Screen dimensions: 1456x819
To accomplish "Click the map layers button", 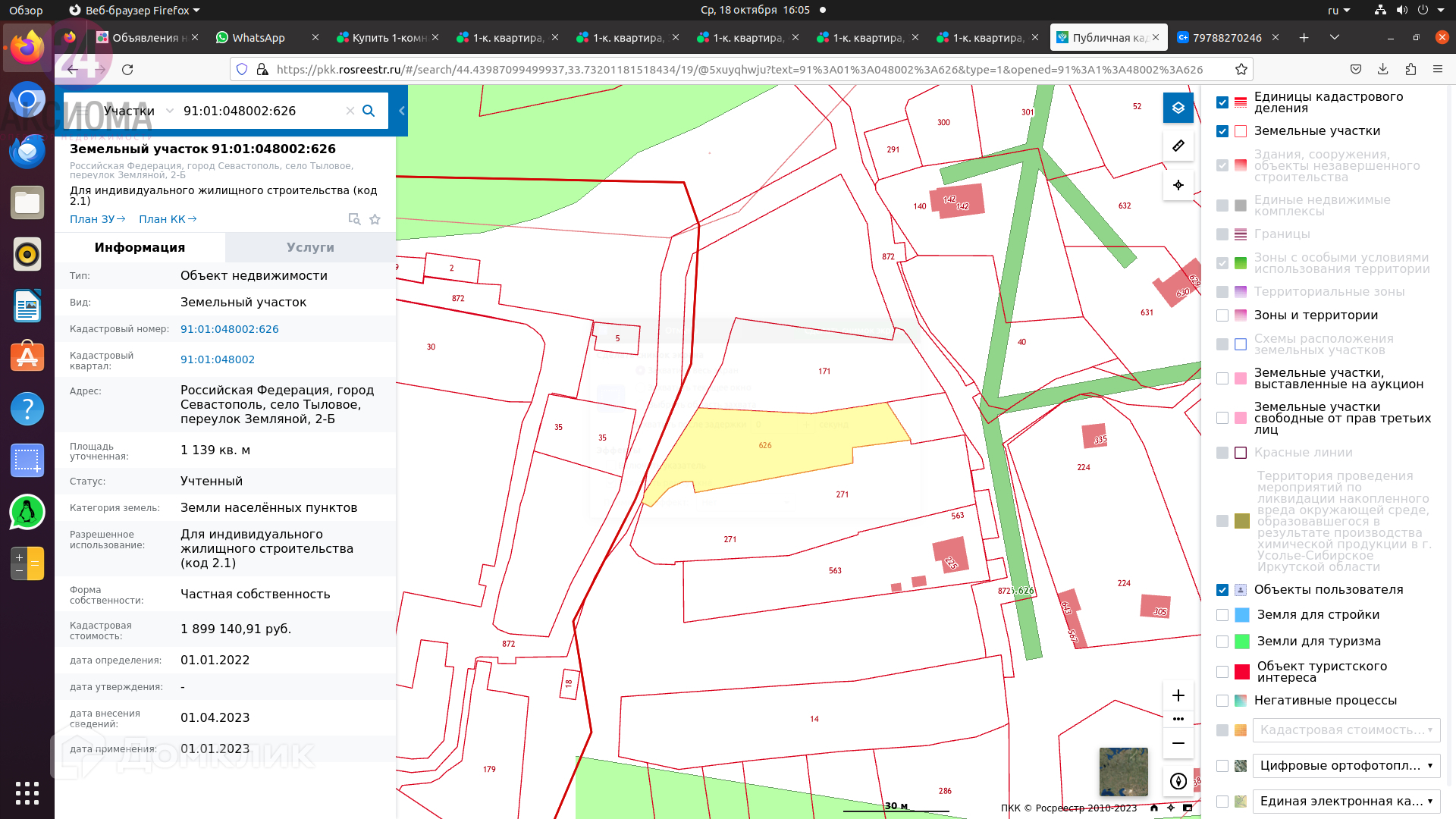I will 1178,108.
